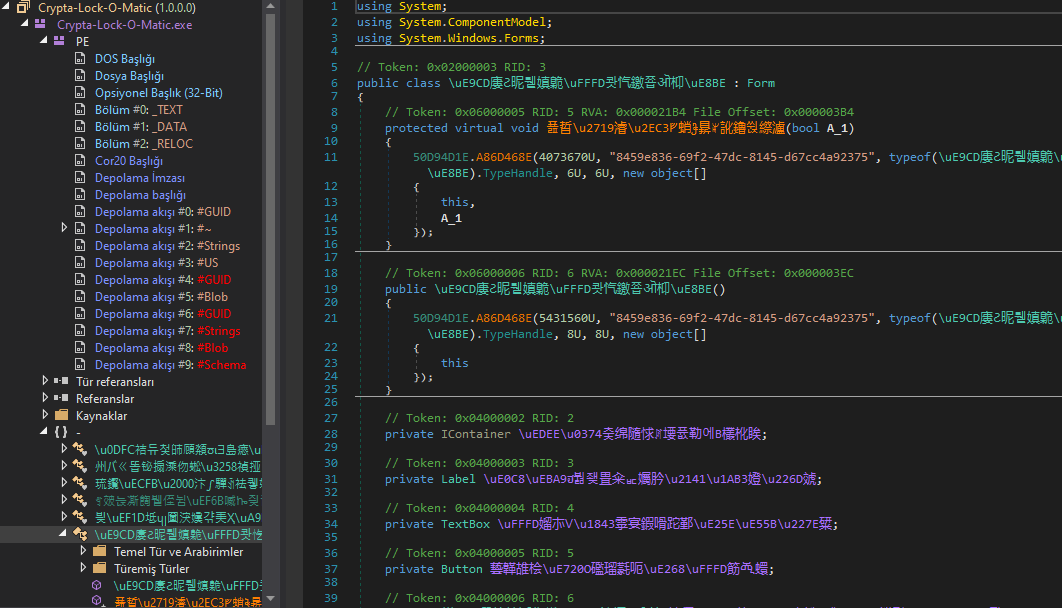This screenshot has width=1062, height=608.
Task: Click the curly braces namespace icon
Action: click(x=62, y=432)
